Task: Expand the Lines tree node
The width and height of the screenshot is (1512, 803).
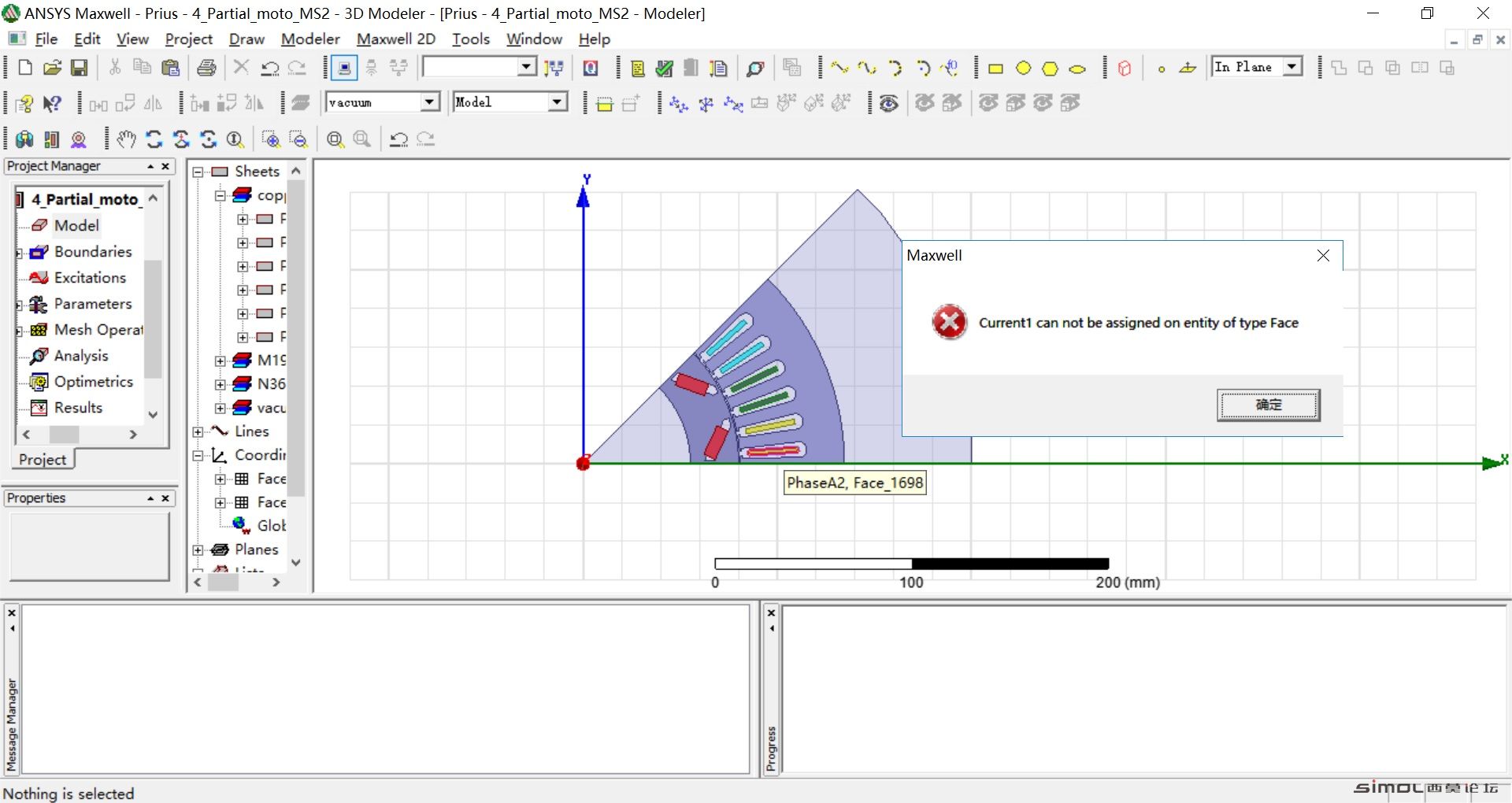Action: click(x=198, y=431)
